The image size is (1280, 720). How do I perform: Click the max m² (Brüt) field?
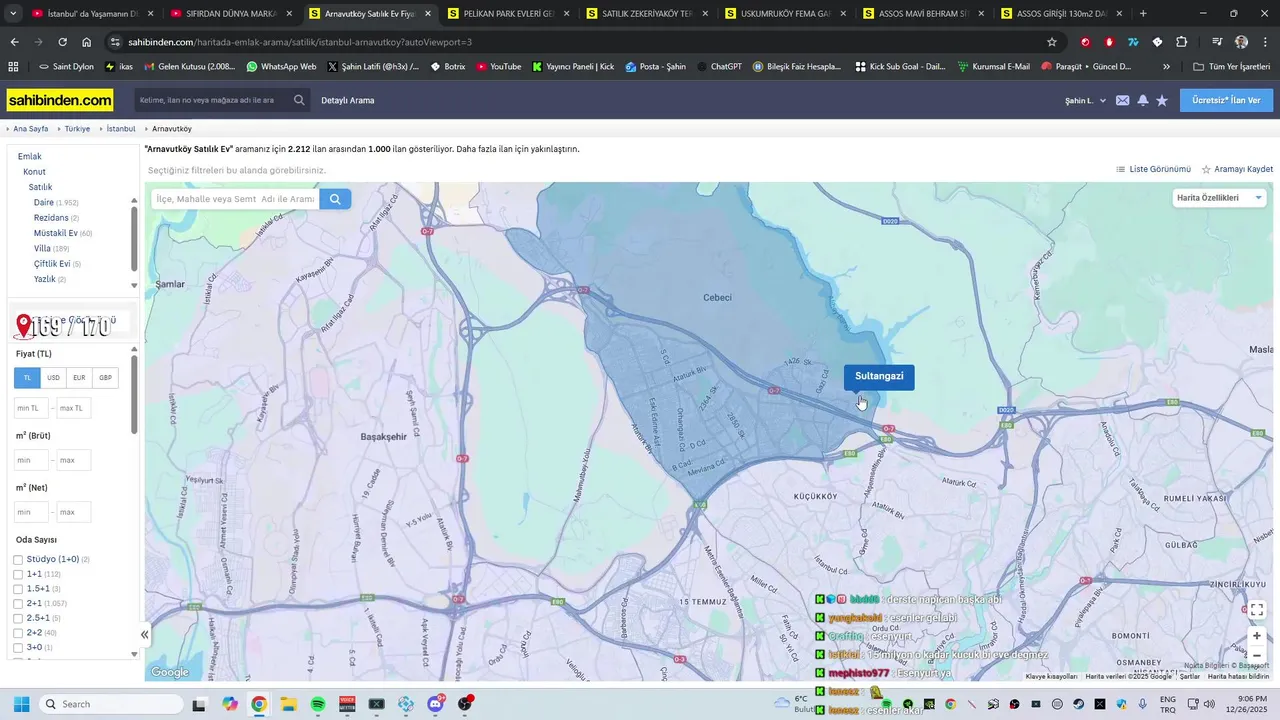[73, 460]
